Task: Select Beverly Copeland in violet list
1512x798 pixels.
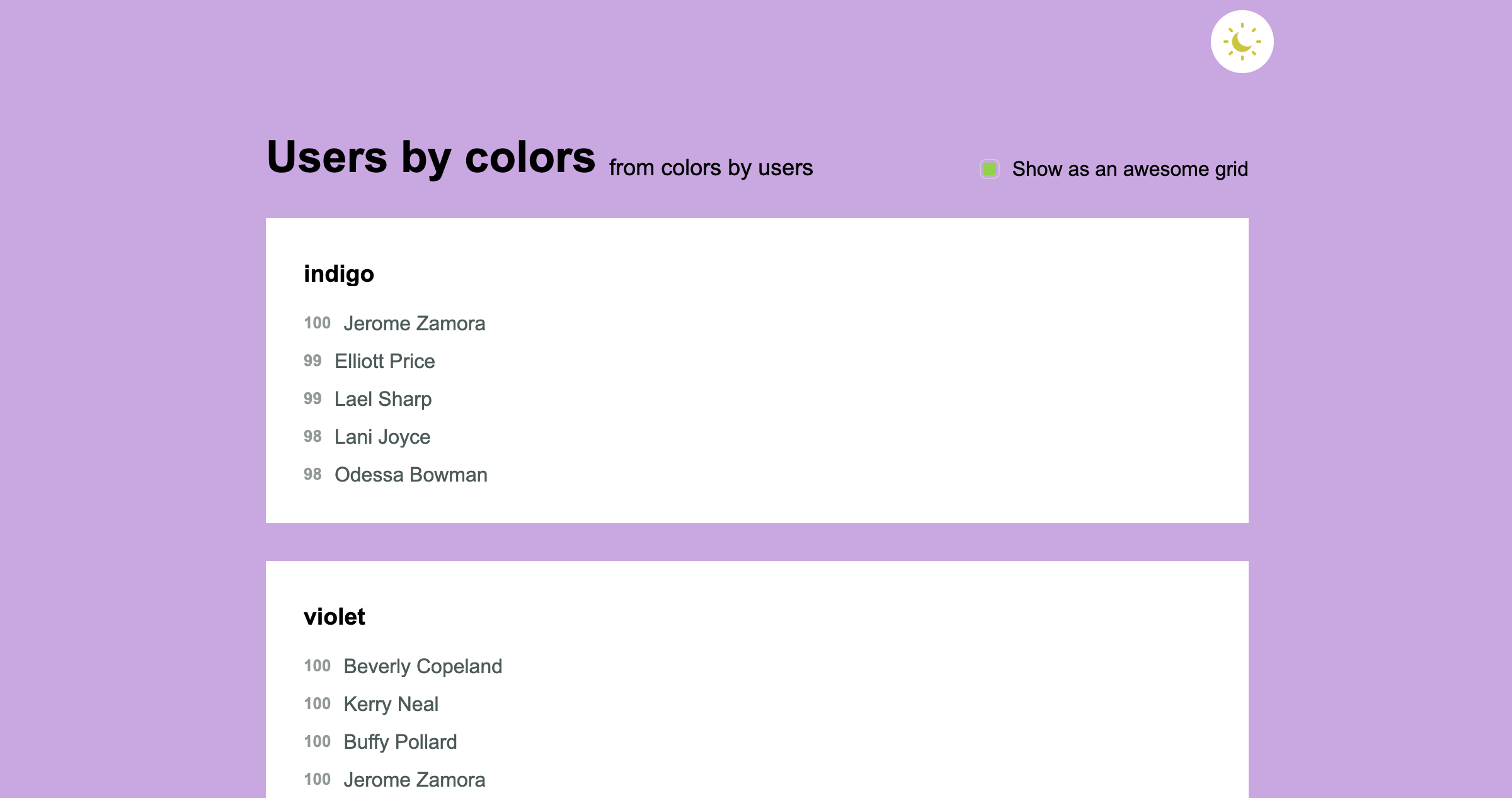Action: [x=423, y=666]
